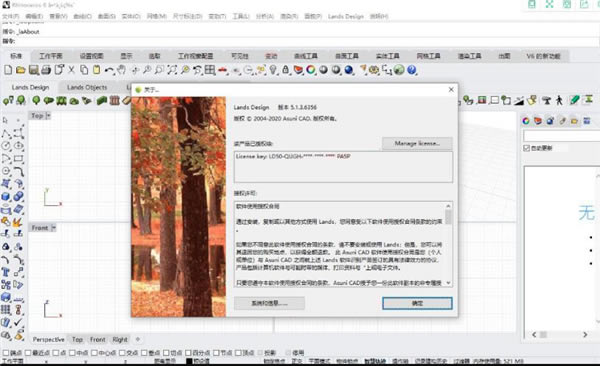Click the Manage license... button
The width and height of the screenshot is (600, 366).
click(x=417, y=143)
